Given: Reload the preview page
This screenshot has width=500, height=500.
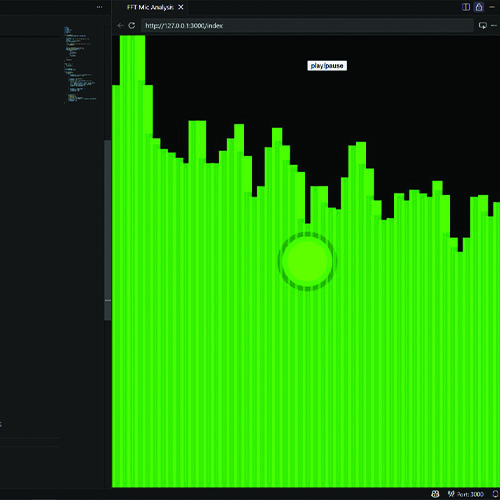Looking at the screenshot, I should 132,25.
